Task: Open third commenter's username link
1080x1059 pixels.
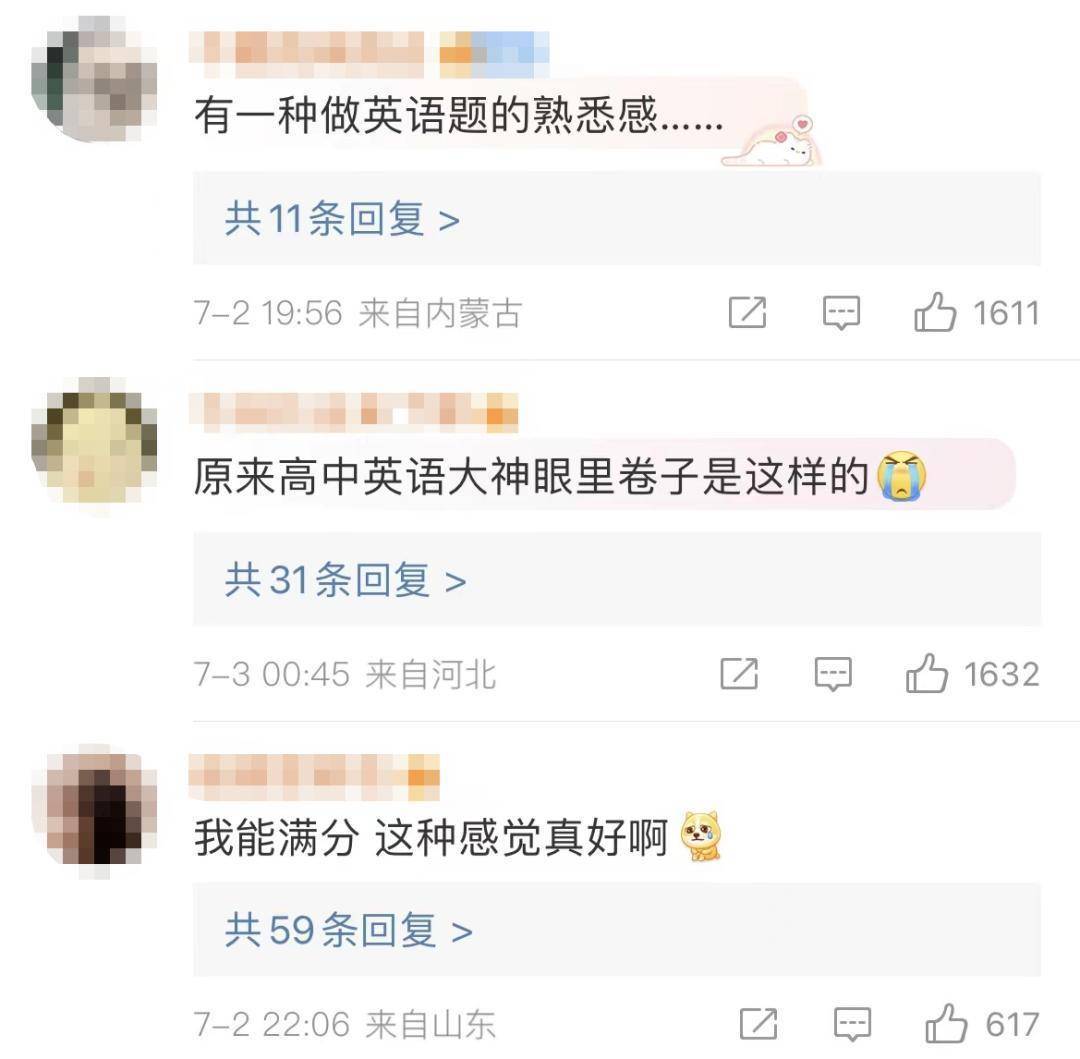Action: 296,777
